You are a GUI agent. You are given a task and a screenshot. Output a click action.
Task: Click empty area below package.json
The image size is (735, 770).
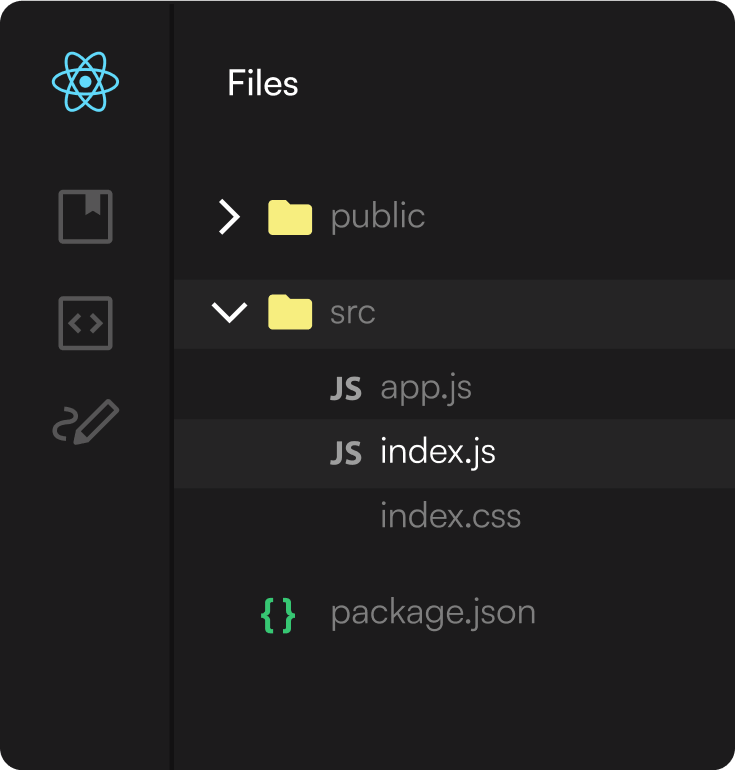point(450,700)
